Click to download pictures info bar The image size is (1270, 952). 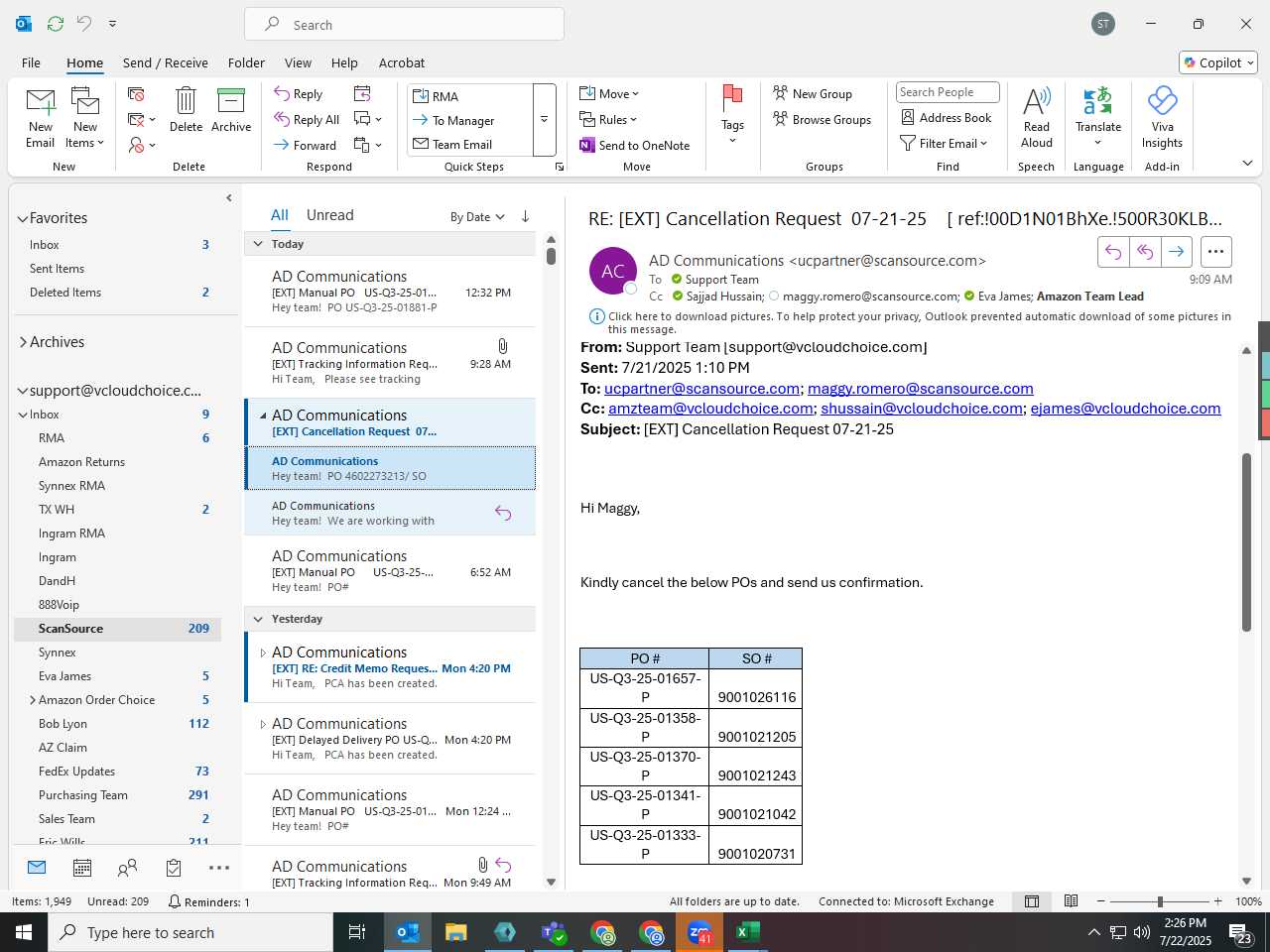coord(910,322)
